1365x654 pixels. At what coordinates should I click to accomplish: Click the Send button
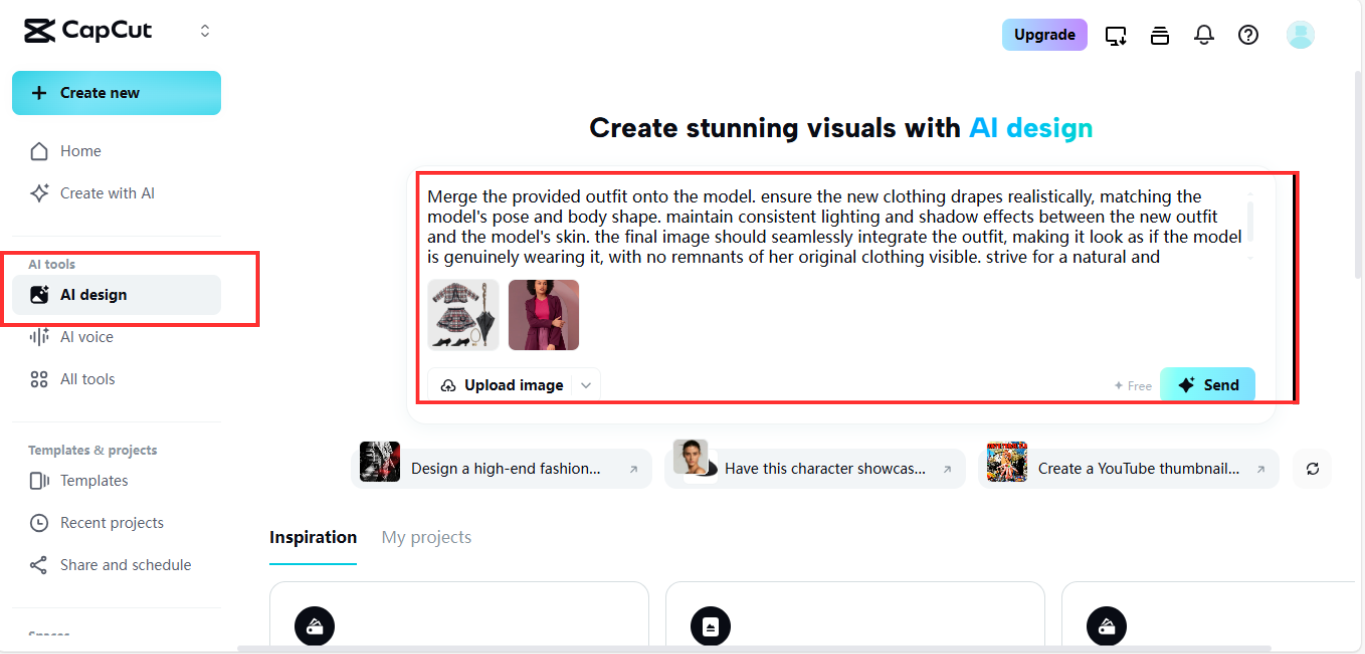(1207, 384)
